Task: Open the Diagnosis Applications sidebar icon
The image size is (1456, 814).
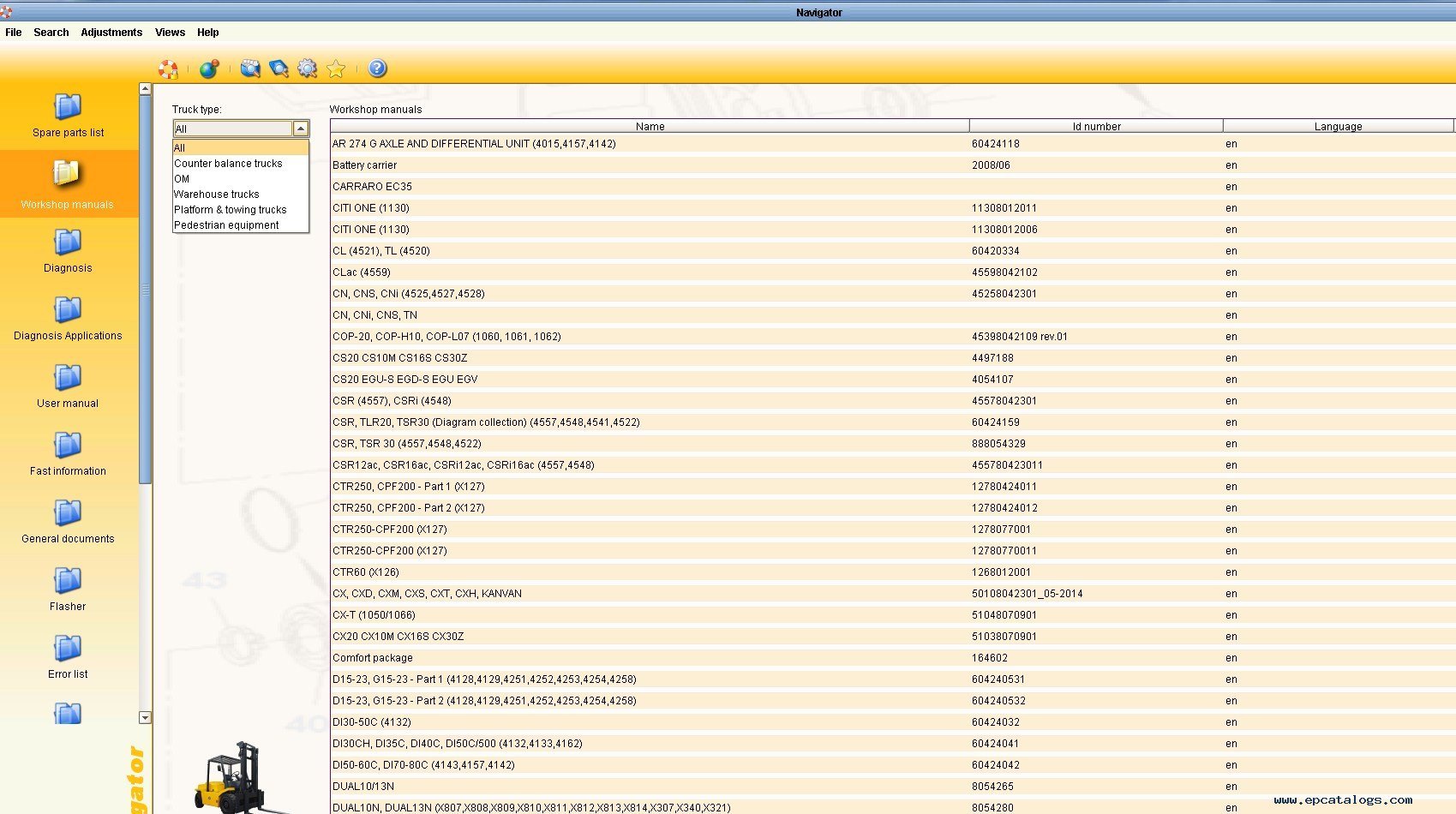Action: tap(68, 309)
